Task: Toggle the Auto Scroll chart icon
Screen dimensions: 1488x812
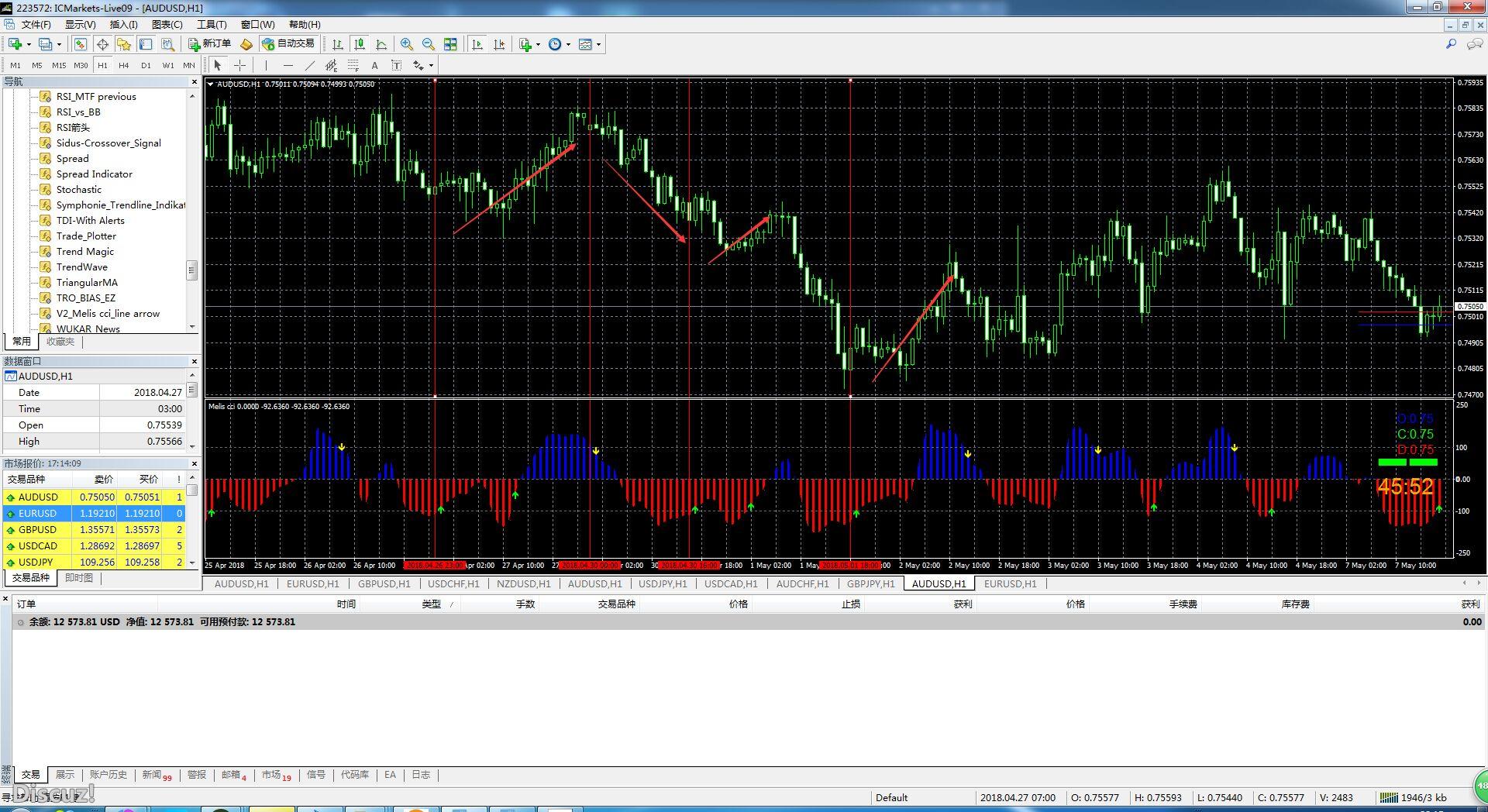Action: (x=477, y=44)
